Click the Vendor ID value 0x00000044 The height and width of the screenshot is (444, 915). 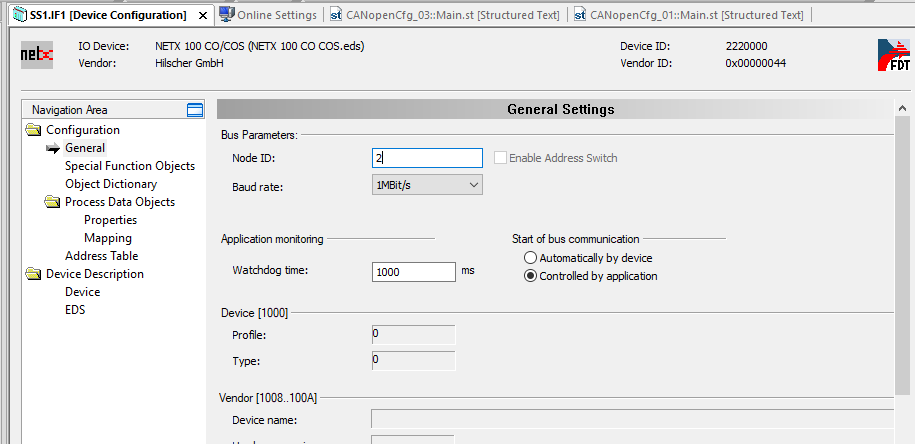point(755,63)
